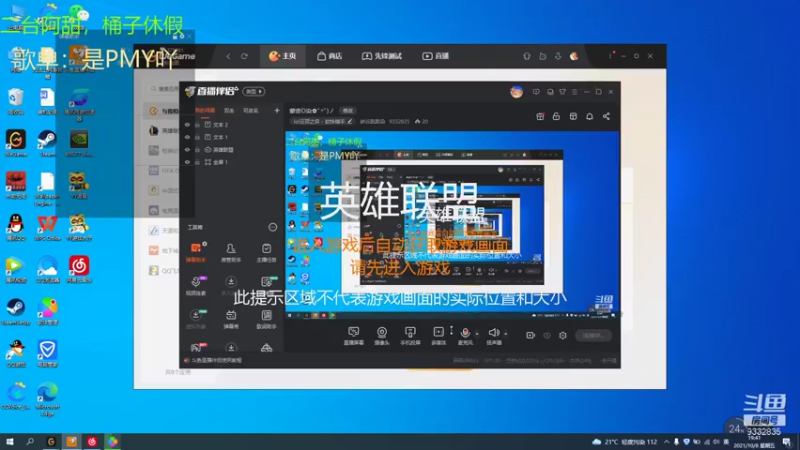Toggle lock on 文本 2 source

pyautogui.click(x=197, y=124)
